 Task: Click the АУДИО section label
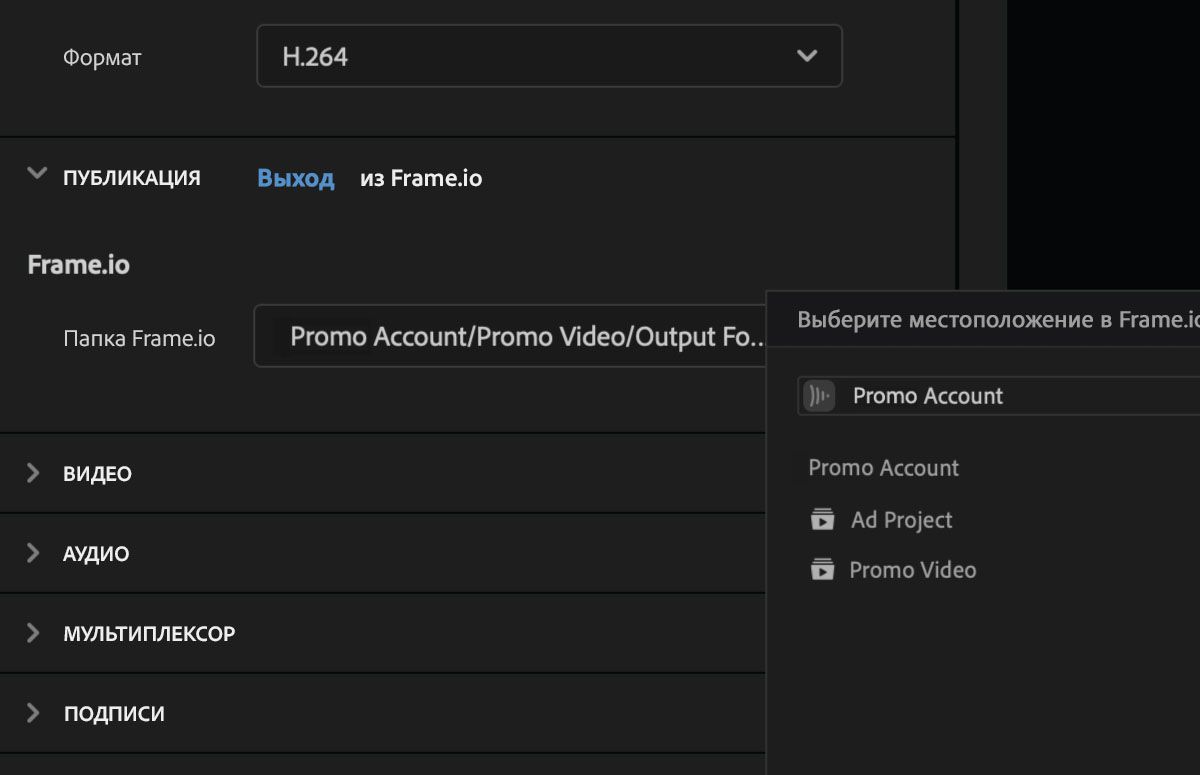coord(96,554)
